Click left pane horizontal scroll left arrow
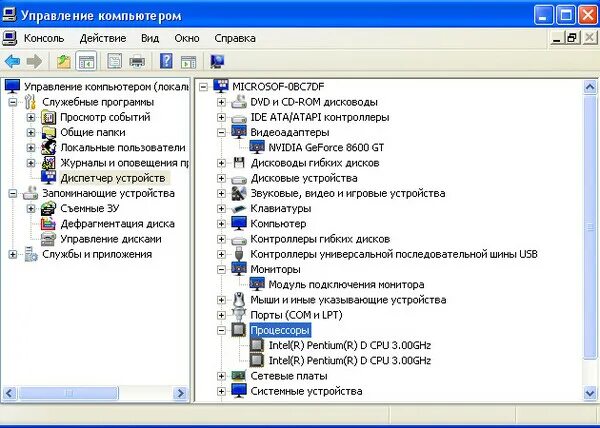Viewport: 600px width, 428px height. coord(10,393)
